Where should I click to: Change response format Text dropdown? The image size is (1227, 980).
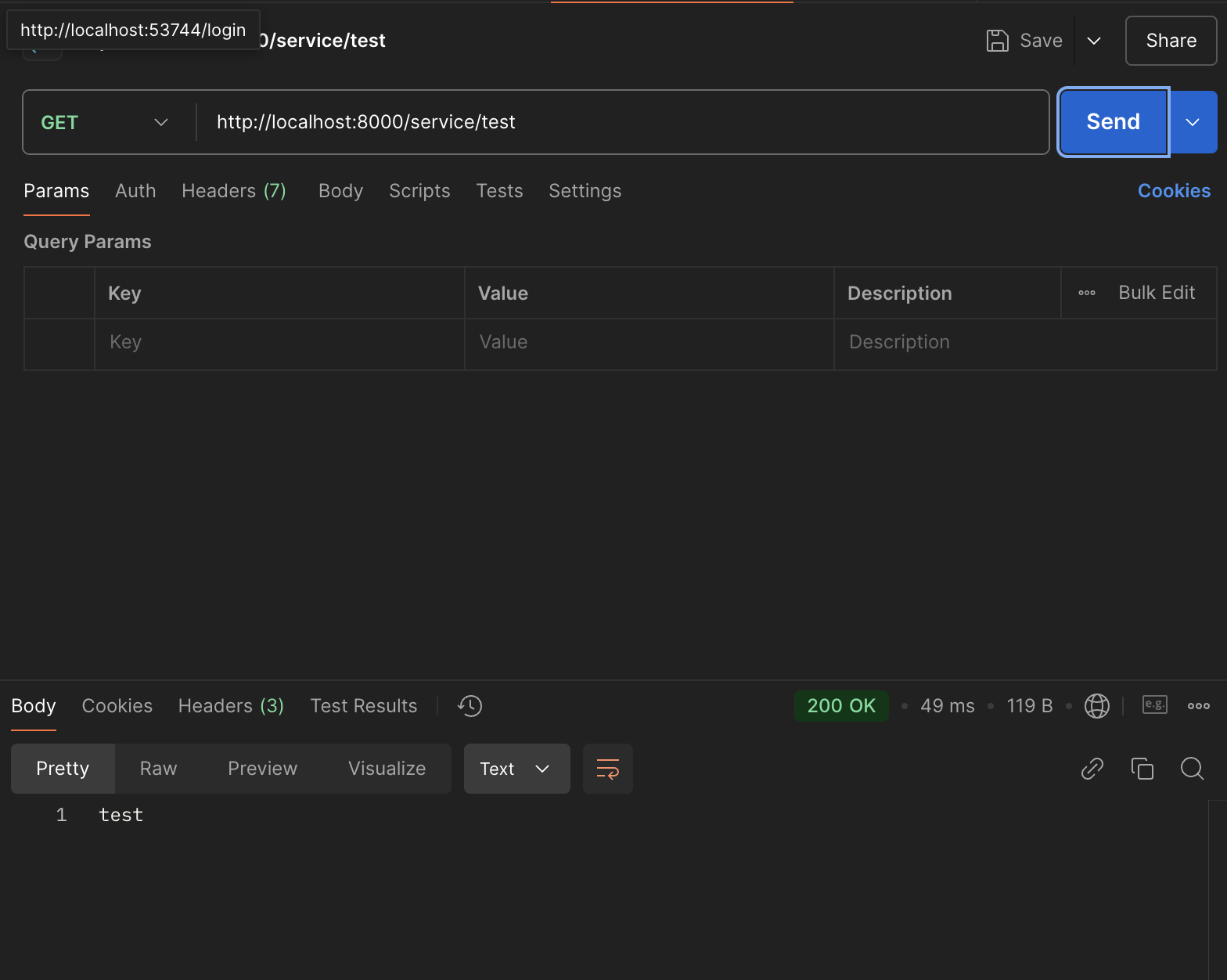coord(516,769)
